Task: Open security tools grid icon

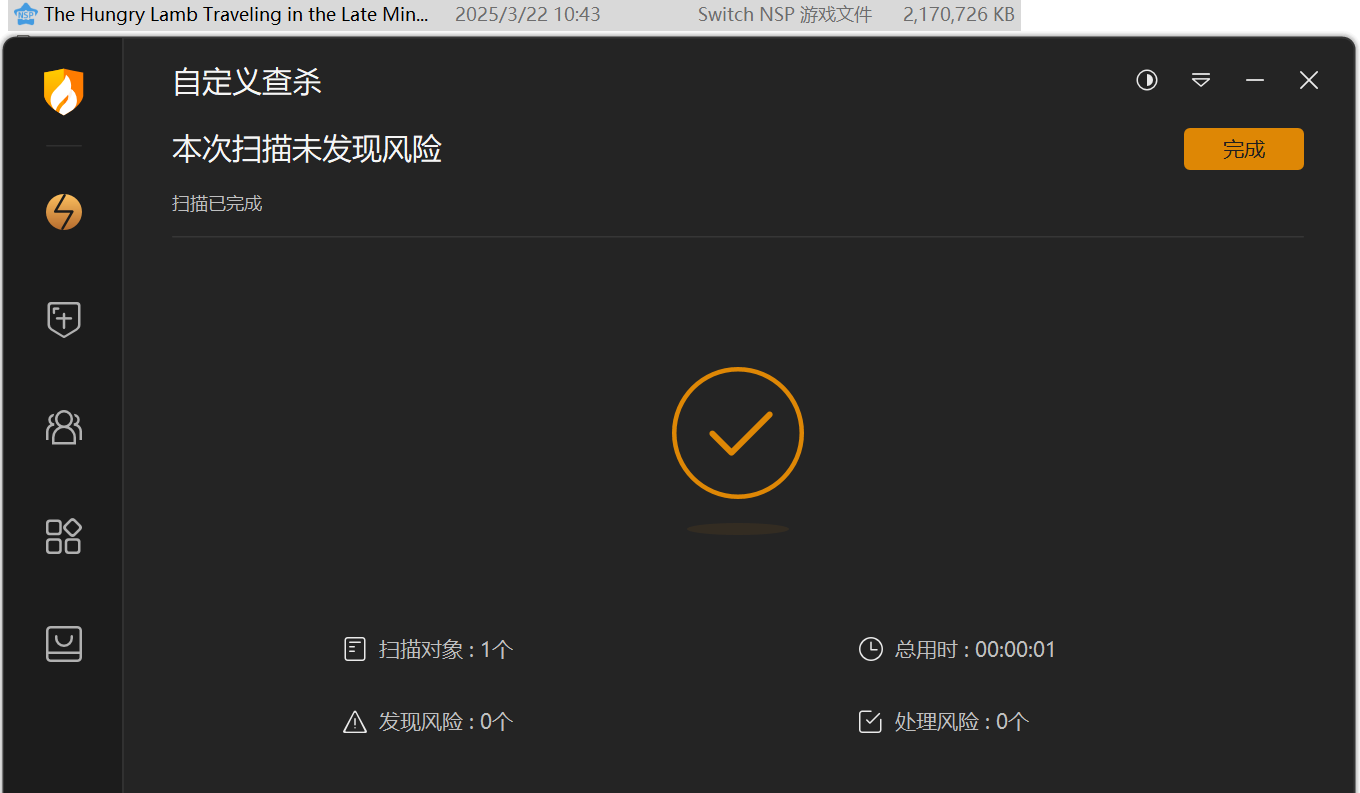Action: (64, 536)
